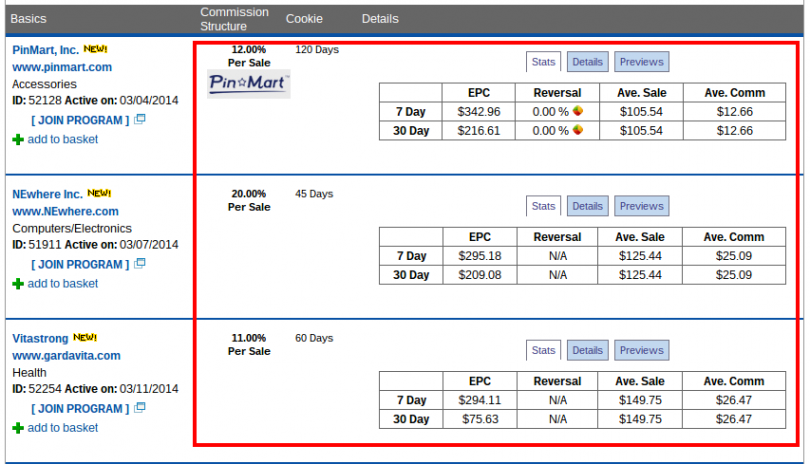Click the green plus icon in Vitastrong row
Viewport: 810px width, 464px height.
click(18, 428)
